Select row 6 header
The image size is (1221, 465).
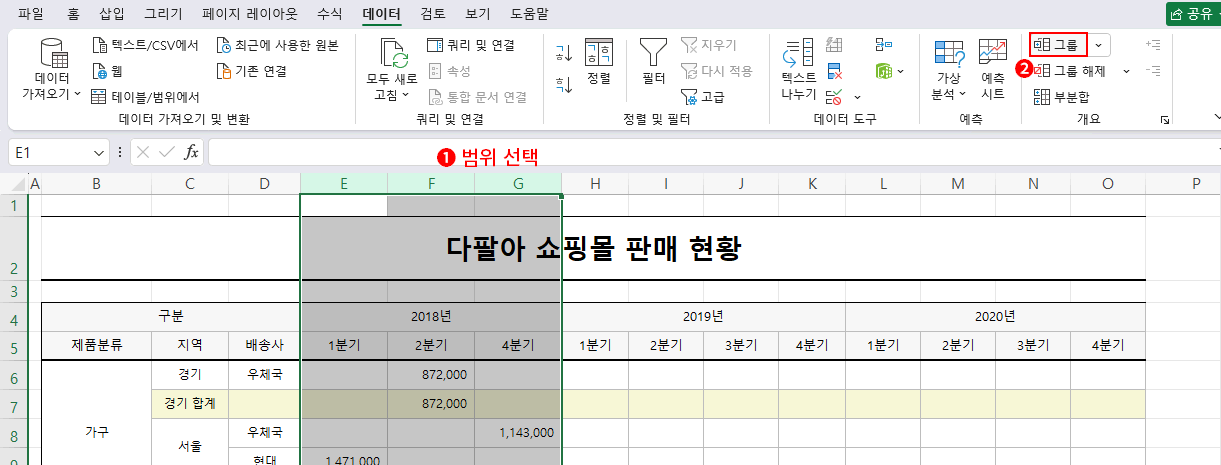tap(14, 376)
